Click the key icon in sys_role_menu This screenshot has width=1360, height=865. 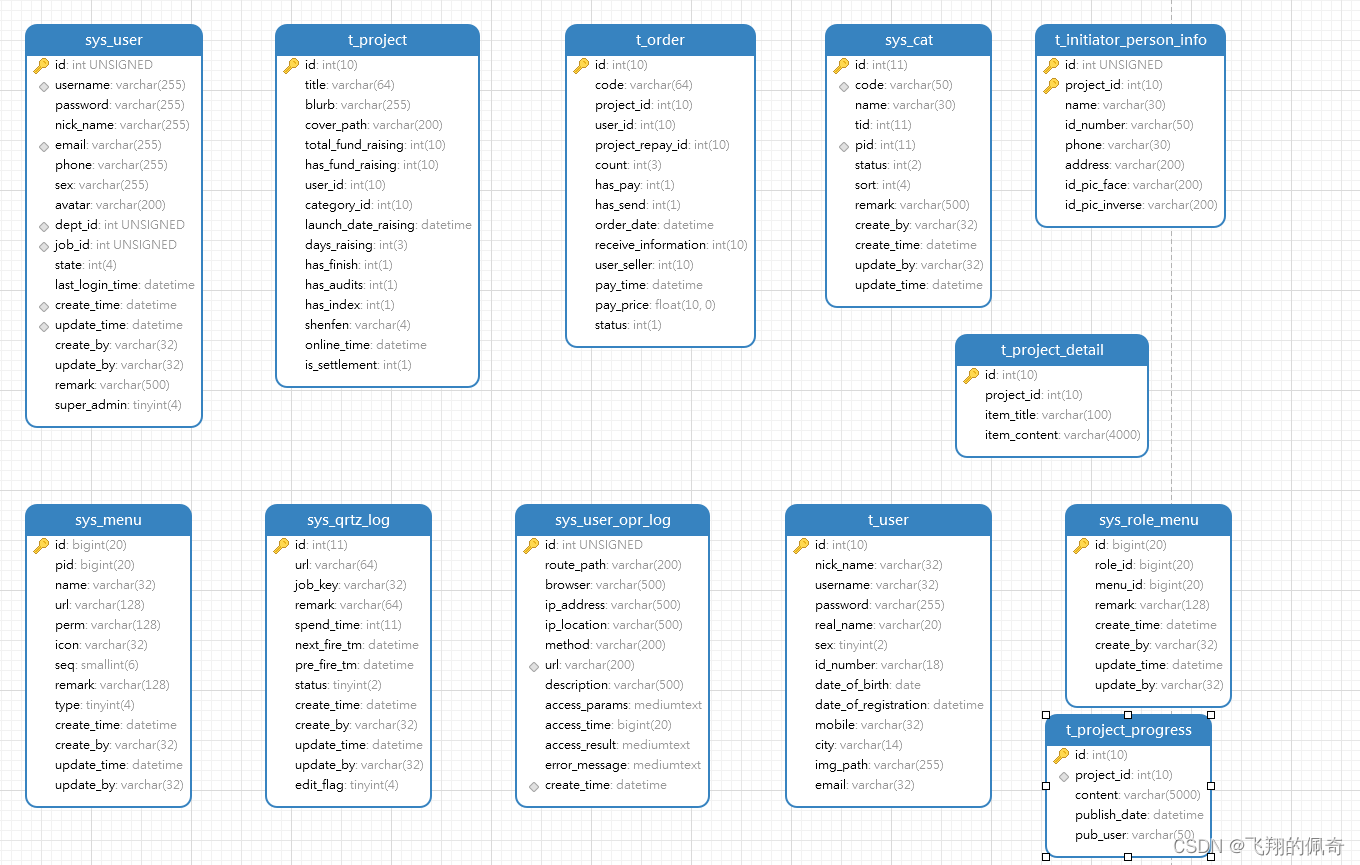1081,545
